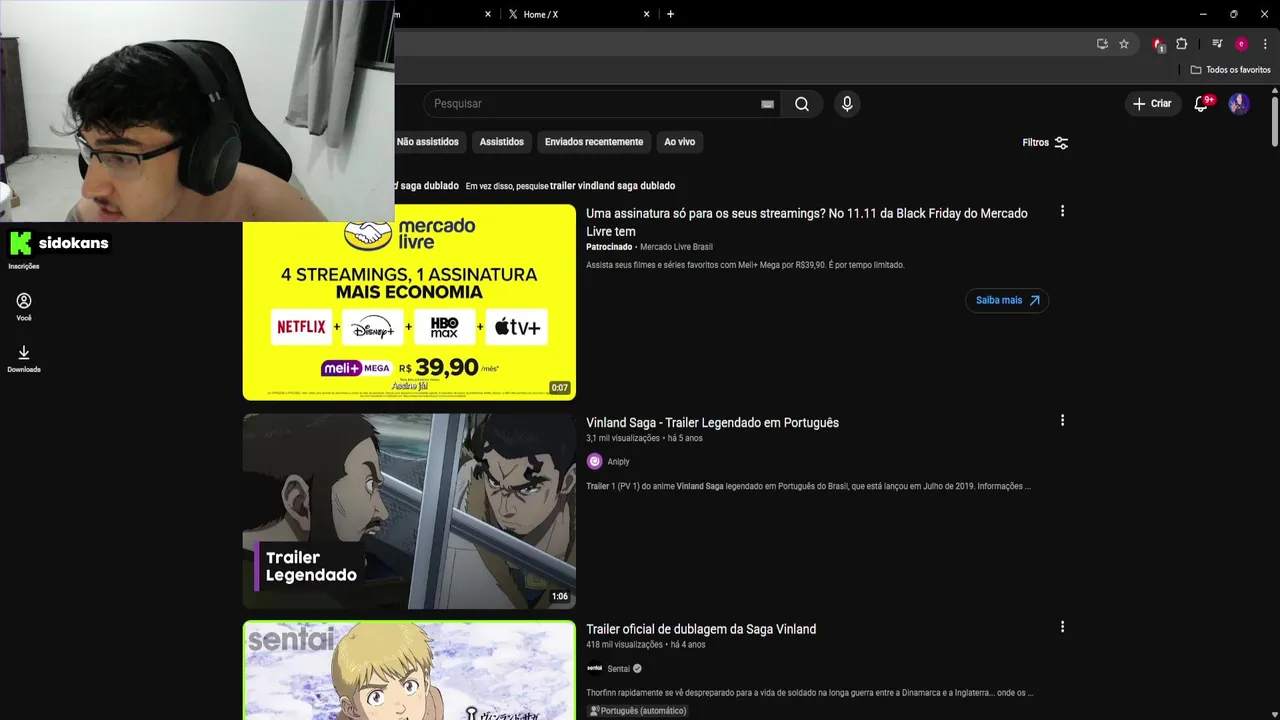This screenshot has width=1280, height=720.
Task: Open the YouTube account avatar menu
Action: tap(1239, 104)
